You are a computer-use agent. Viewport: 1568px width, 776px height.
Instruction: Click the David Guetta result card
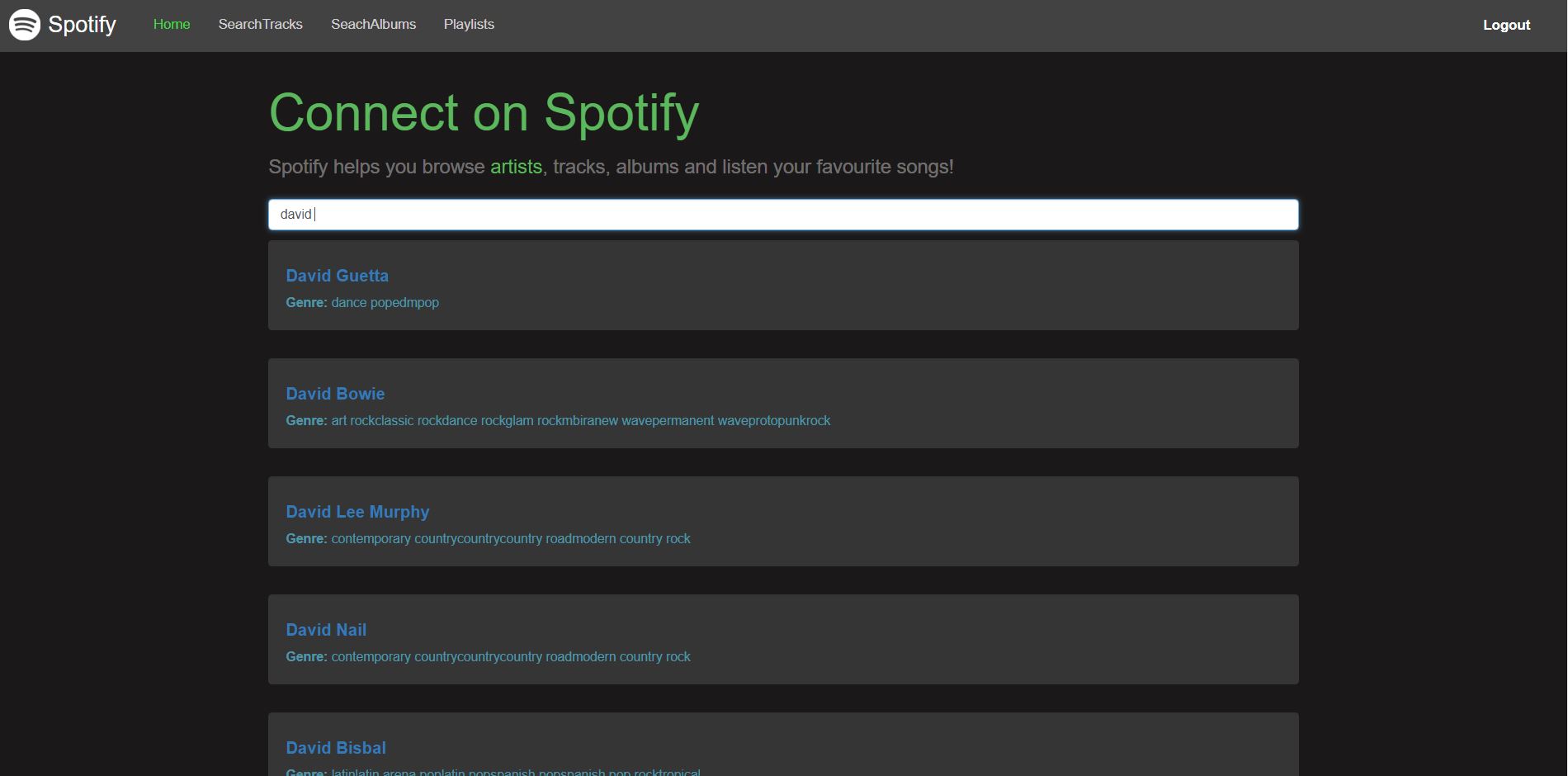(x=782, y=285)
